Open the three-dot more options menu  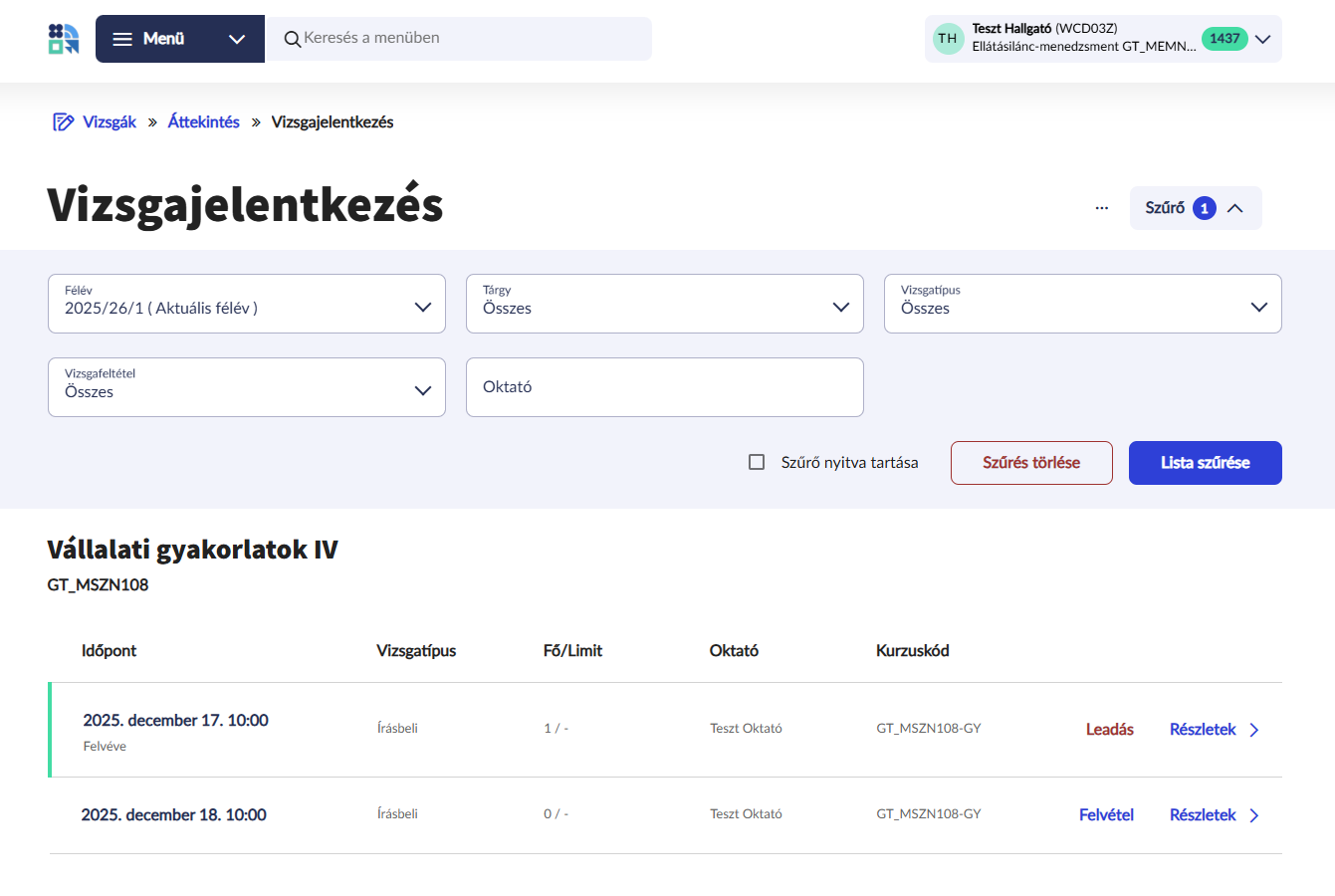pos(1101,208)
